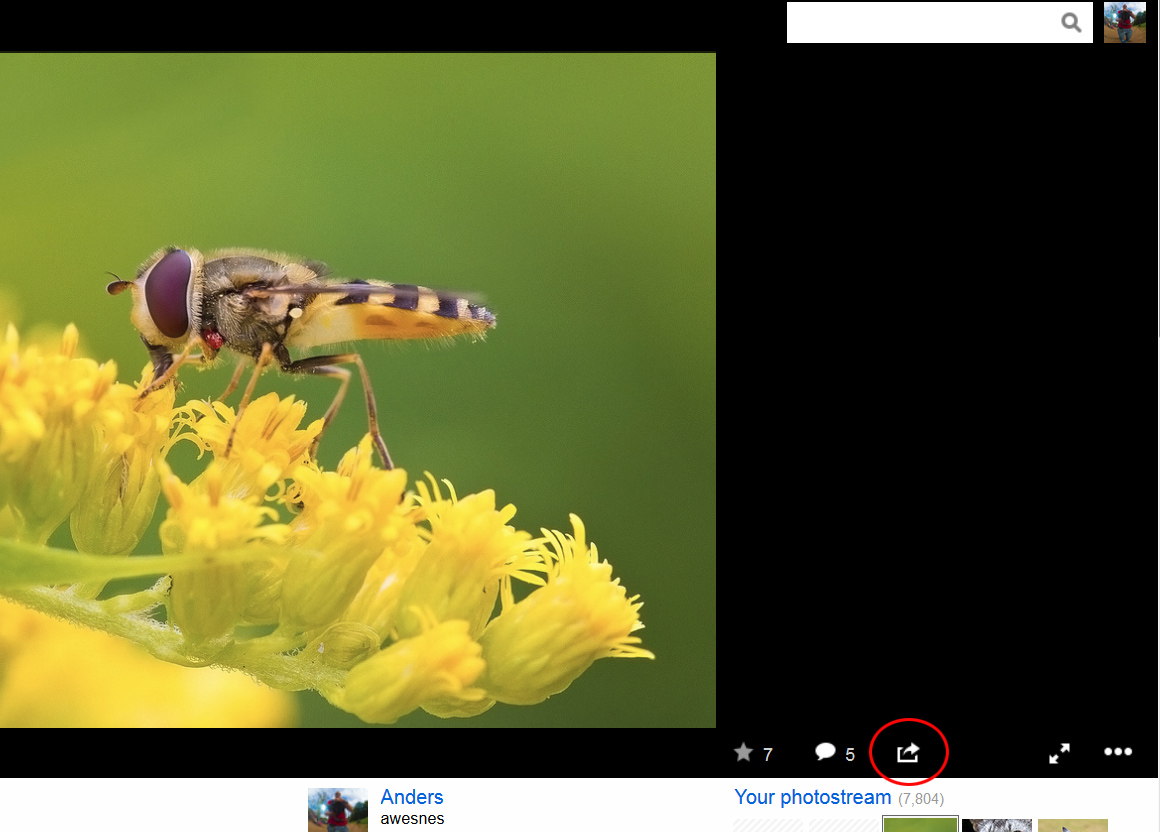Open comments via the speech bubble icon
This screenshot has height=832, width=1160.
[x=825, y=752]
